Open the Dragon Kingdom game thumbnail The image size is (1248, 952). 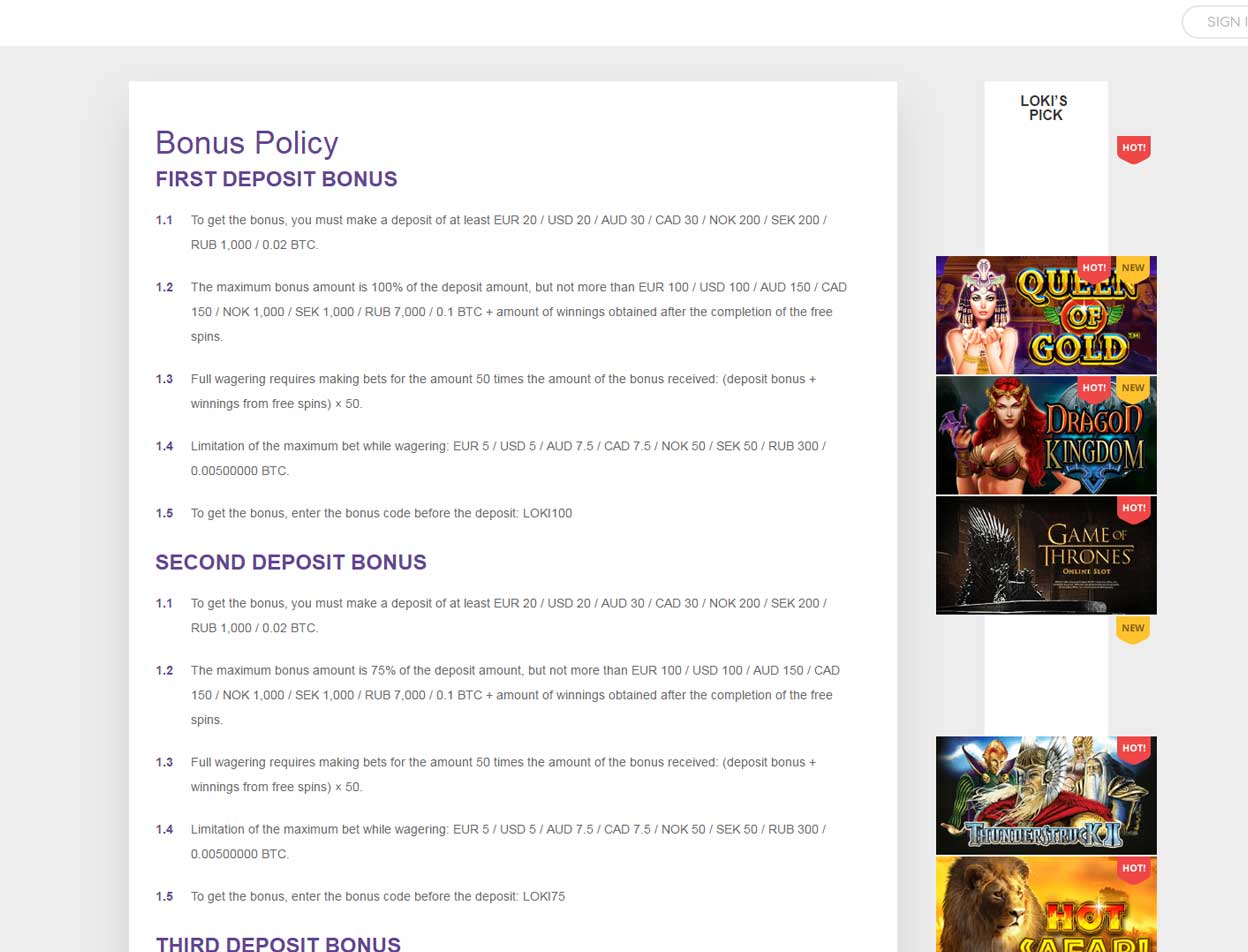tap(1046, 435)
